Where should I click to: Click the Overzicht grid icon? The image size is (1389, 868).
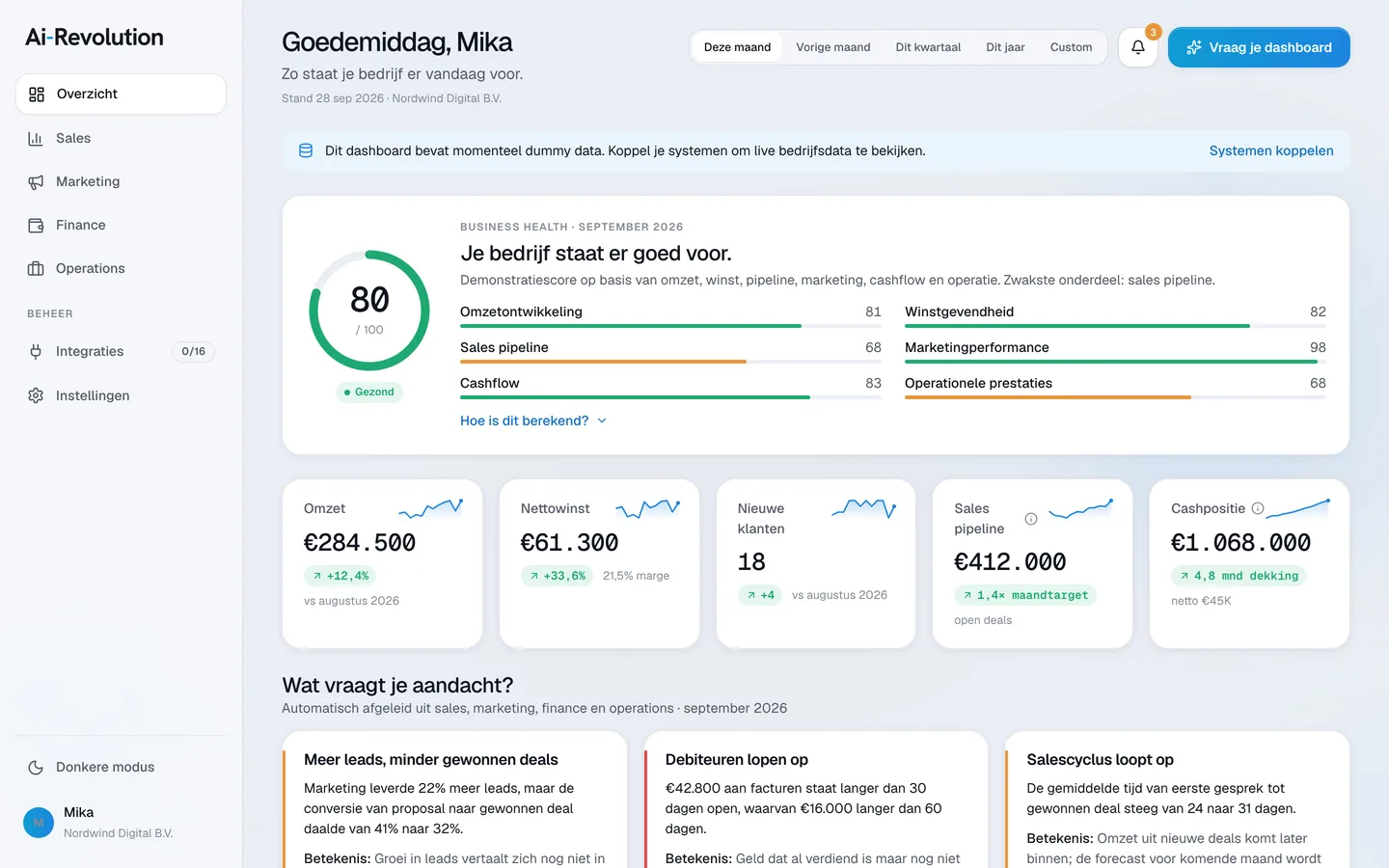(x=37, y=94)
